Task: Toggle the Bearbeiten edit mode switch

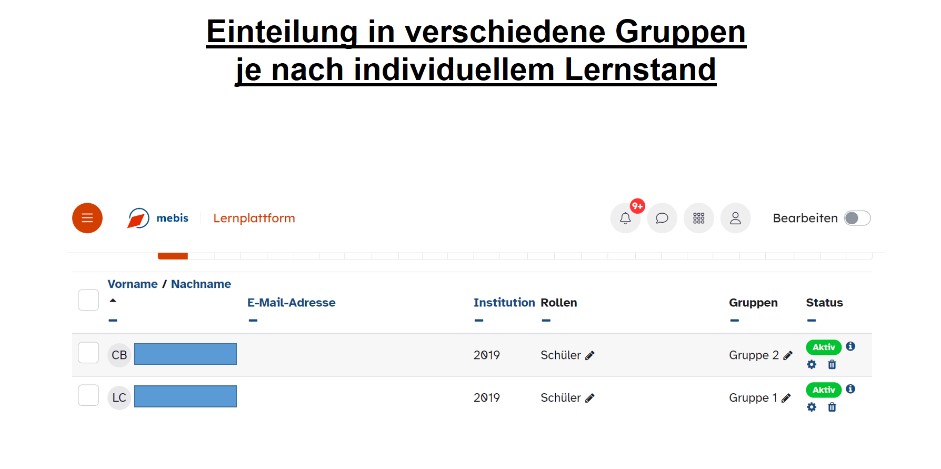Action: click(x=857, y=218)
